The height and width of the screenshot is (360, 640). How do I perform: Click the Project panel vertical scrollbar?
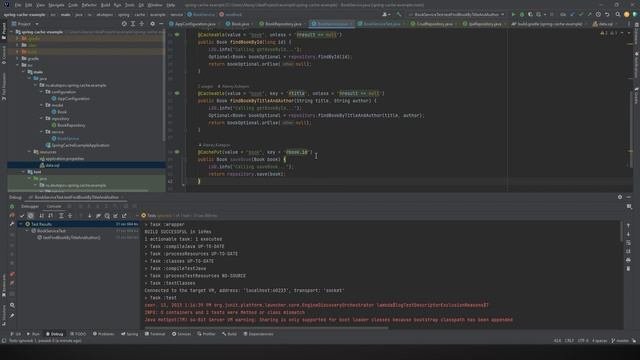pos(164,86)
